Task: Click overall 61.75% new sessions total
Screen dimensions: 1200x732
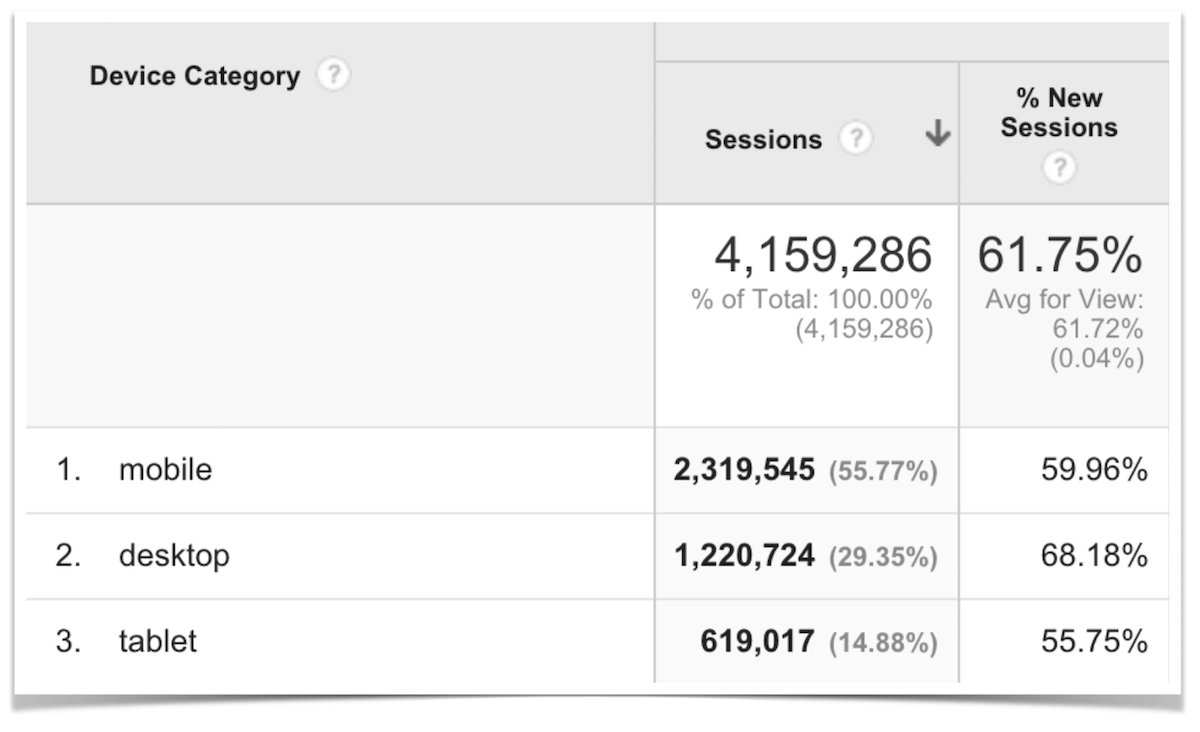Action: (1059, 256)
